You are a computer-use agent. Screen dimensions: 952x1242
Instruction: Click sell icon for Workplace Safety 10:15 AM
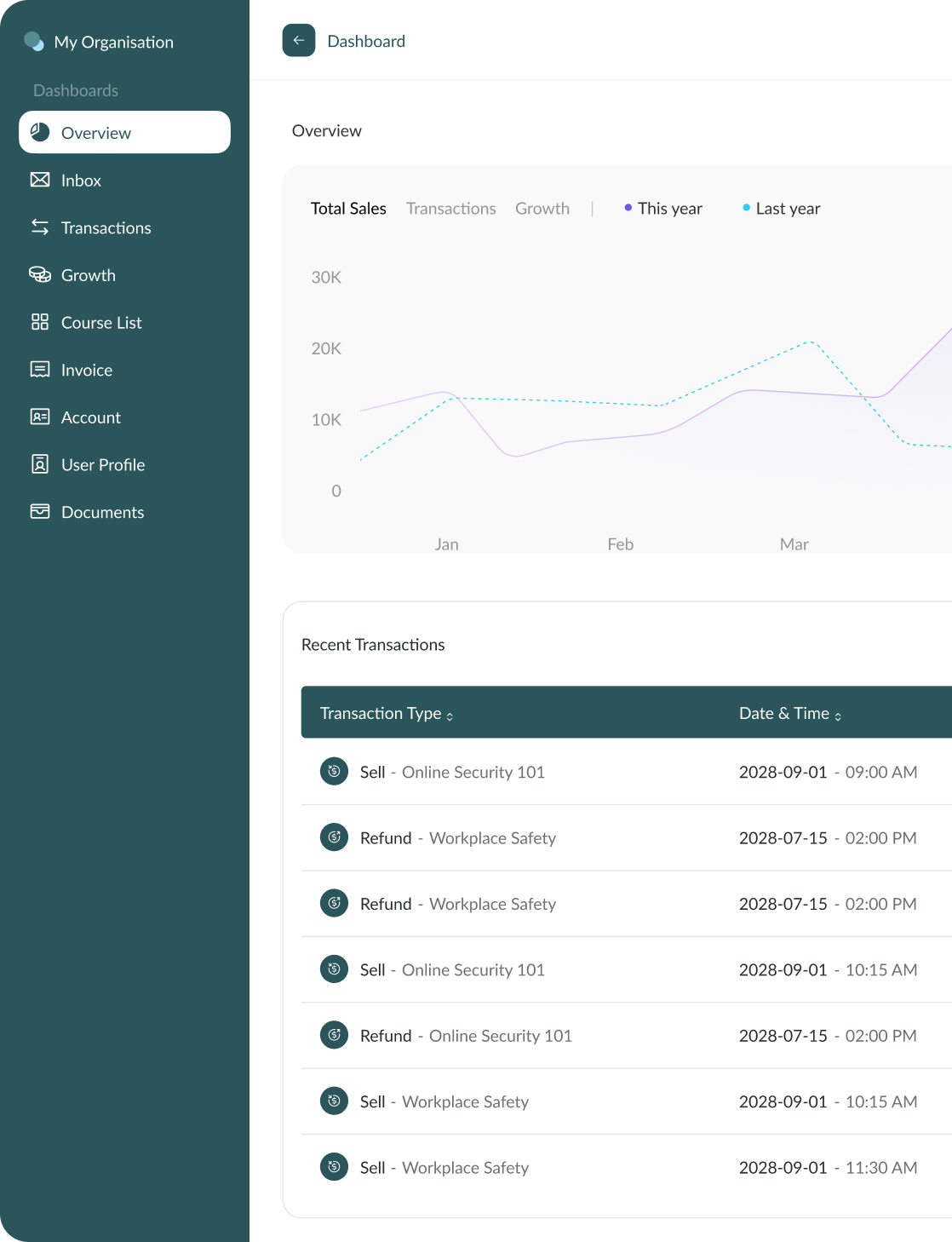pyautogui.click(x=334, y=1101)
